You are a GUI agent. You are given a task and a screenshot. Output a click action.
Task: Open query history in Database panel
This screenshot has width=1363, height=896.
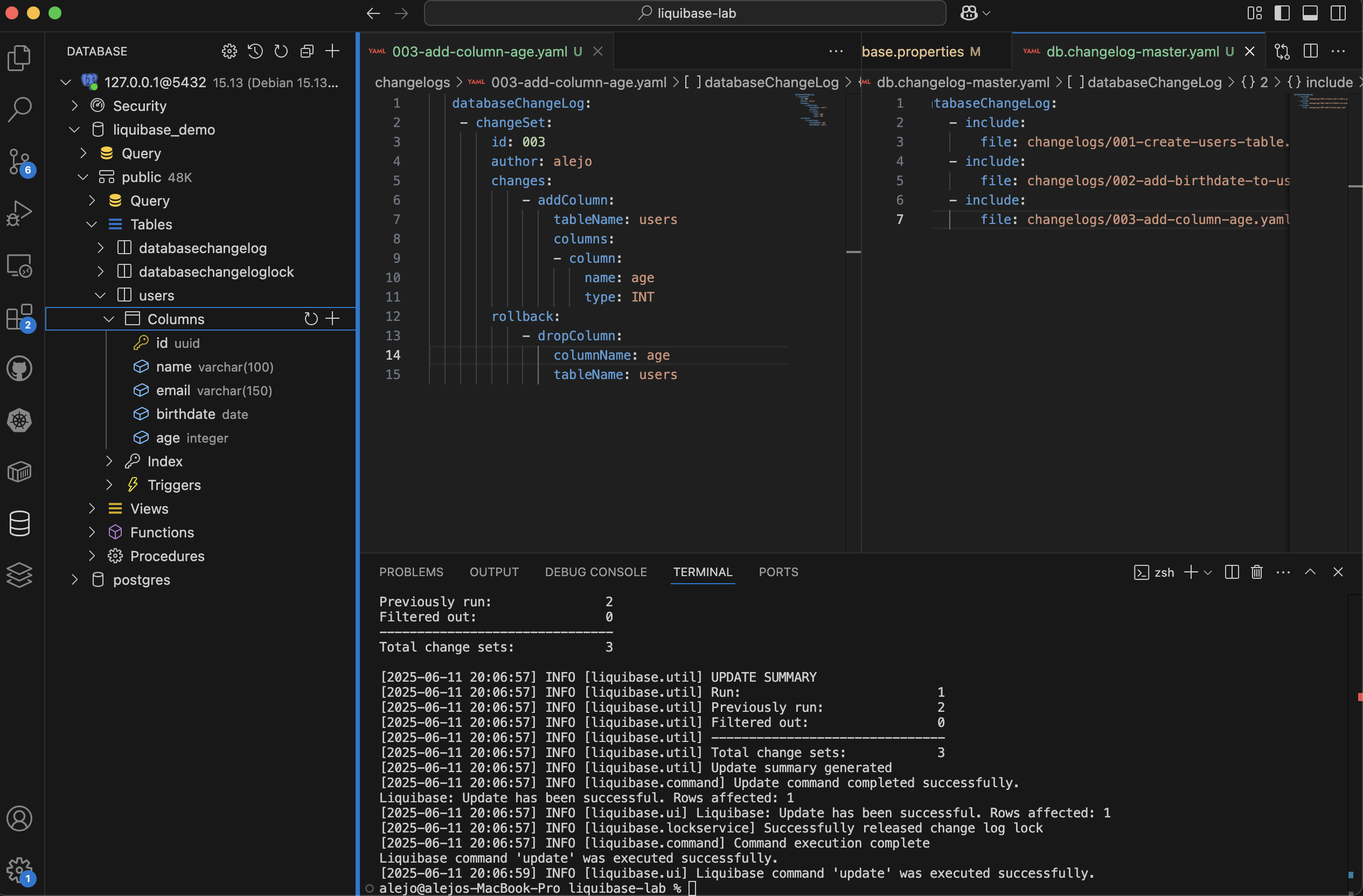255,52
